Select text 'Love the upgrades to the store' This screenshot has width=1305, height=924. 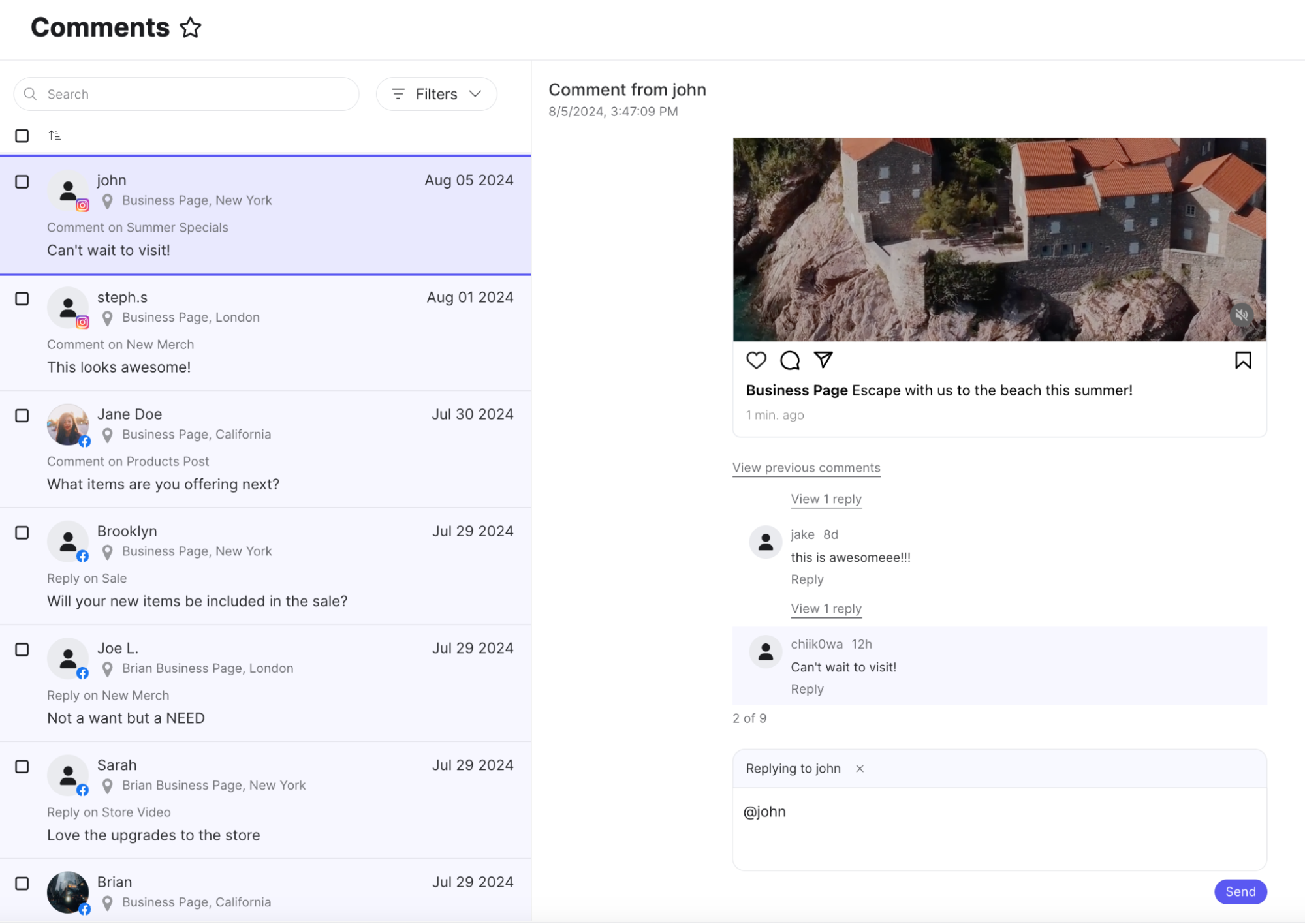(x=153, y=835)
